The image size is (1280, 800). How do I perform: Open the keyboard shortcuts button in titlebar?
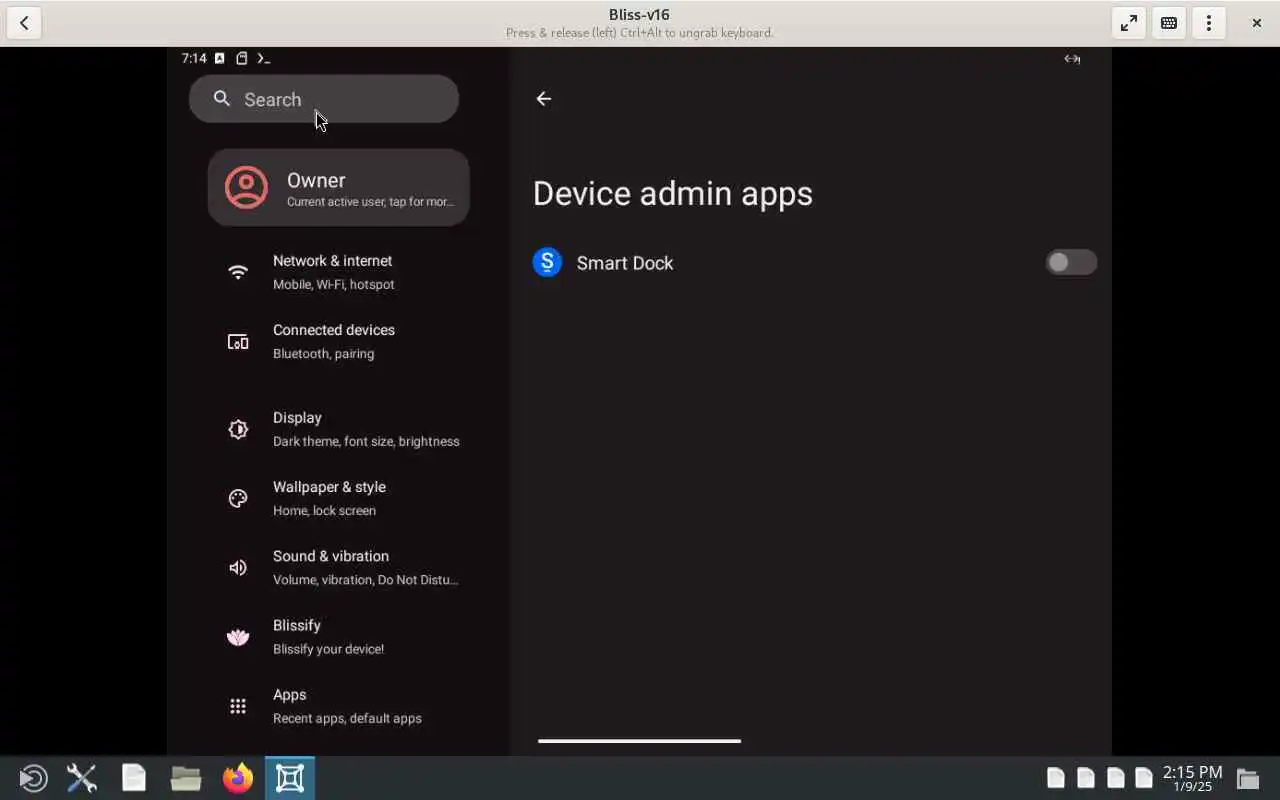(1169, 23)
